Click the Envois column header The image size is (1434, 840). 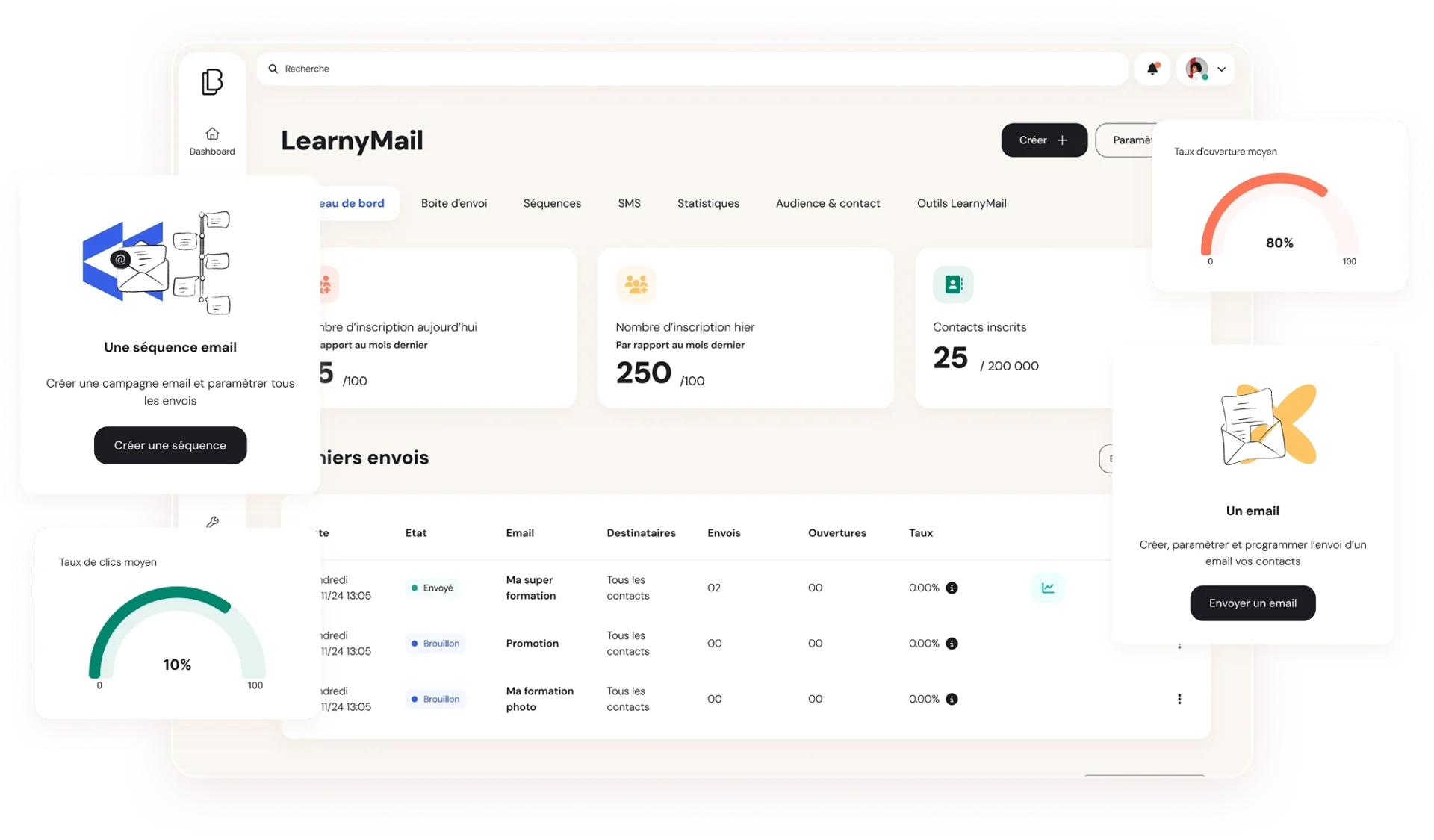pos(724,532)
